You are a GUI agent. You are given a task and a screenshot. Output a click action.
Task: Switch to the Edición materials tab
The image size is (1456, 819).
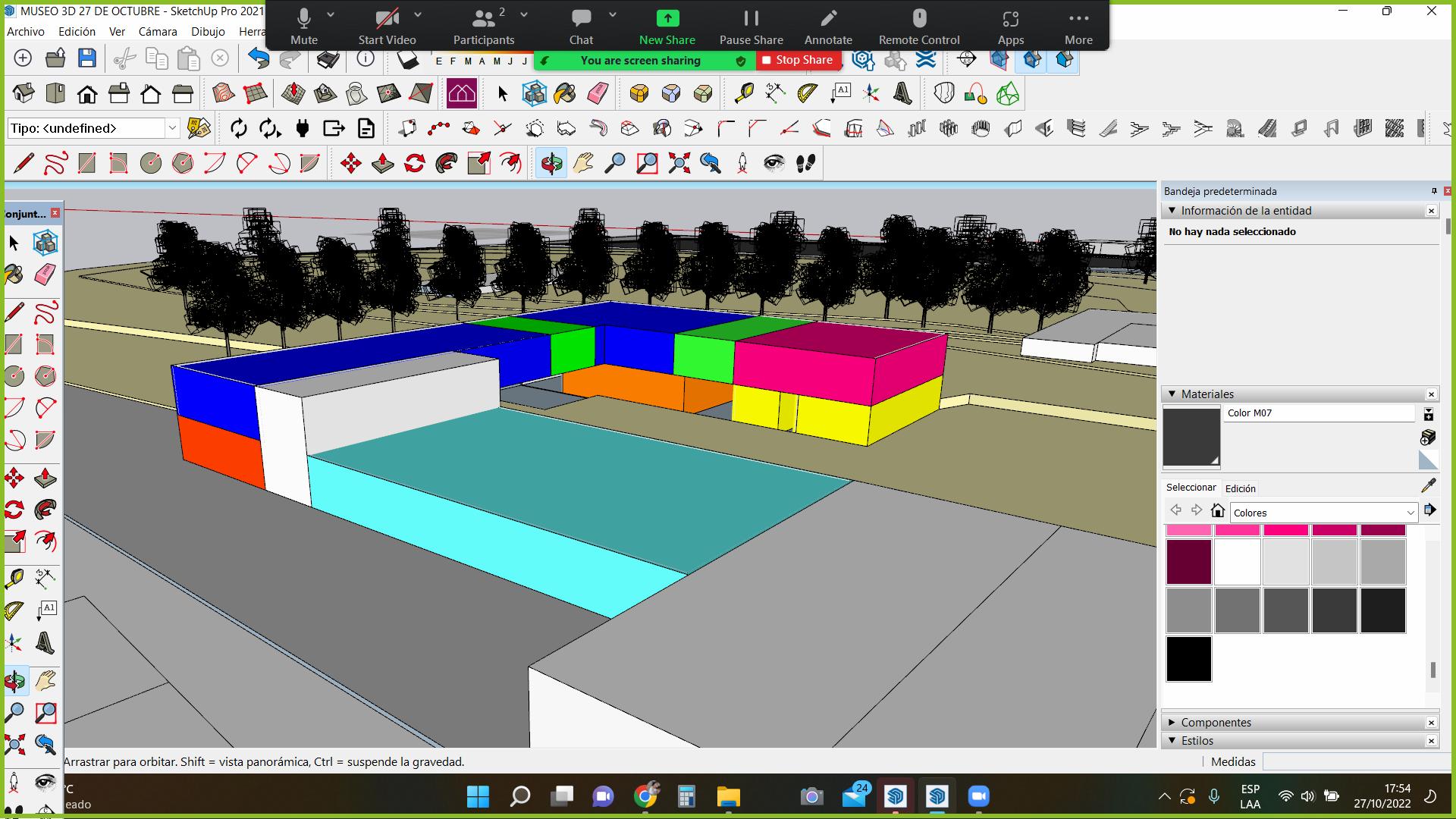tap(1240, 488)
